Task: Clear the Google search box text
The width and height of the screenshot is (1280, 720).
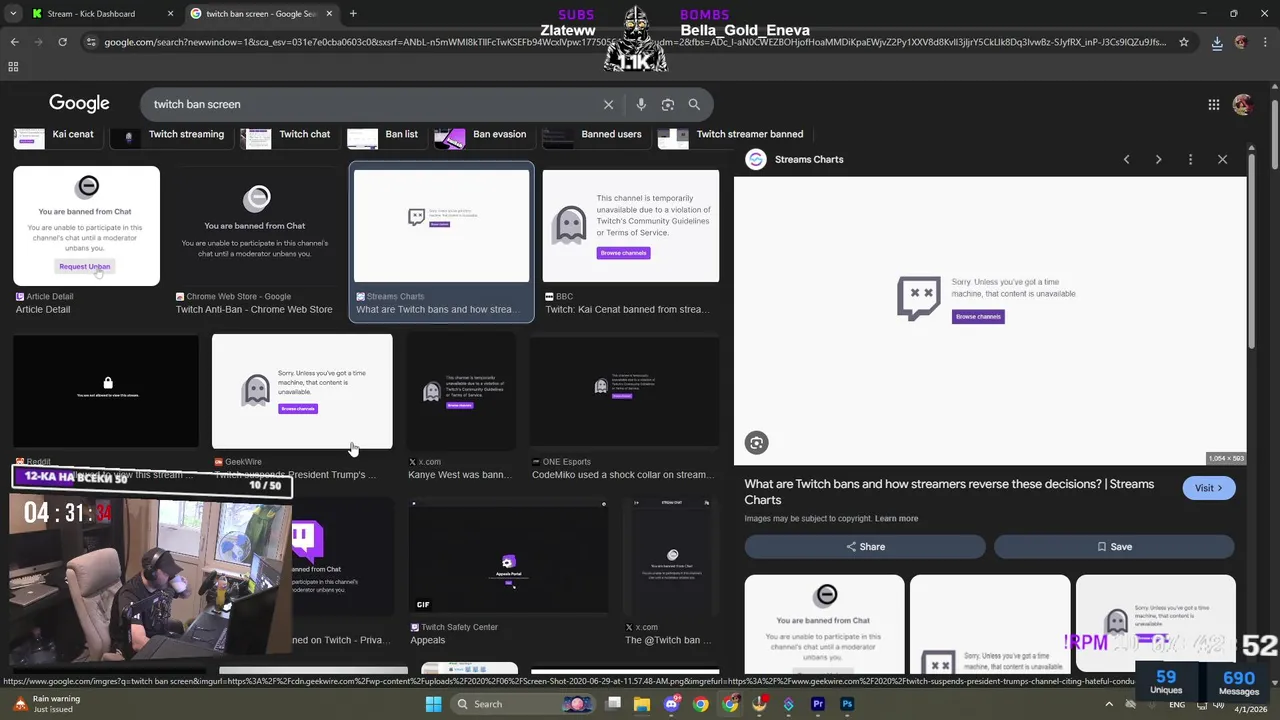Action: tap(608, 104)
